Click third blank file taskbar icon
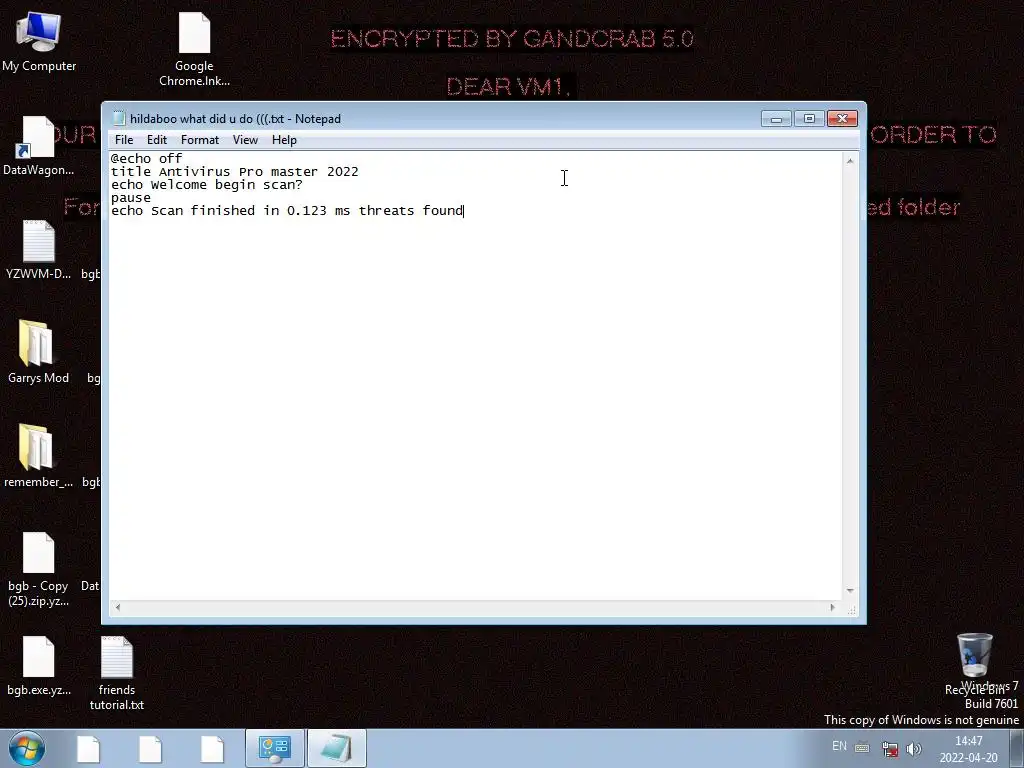 pos(212,748)
